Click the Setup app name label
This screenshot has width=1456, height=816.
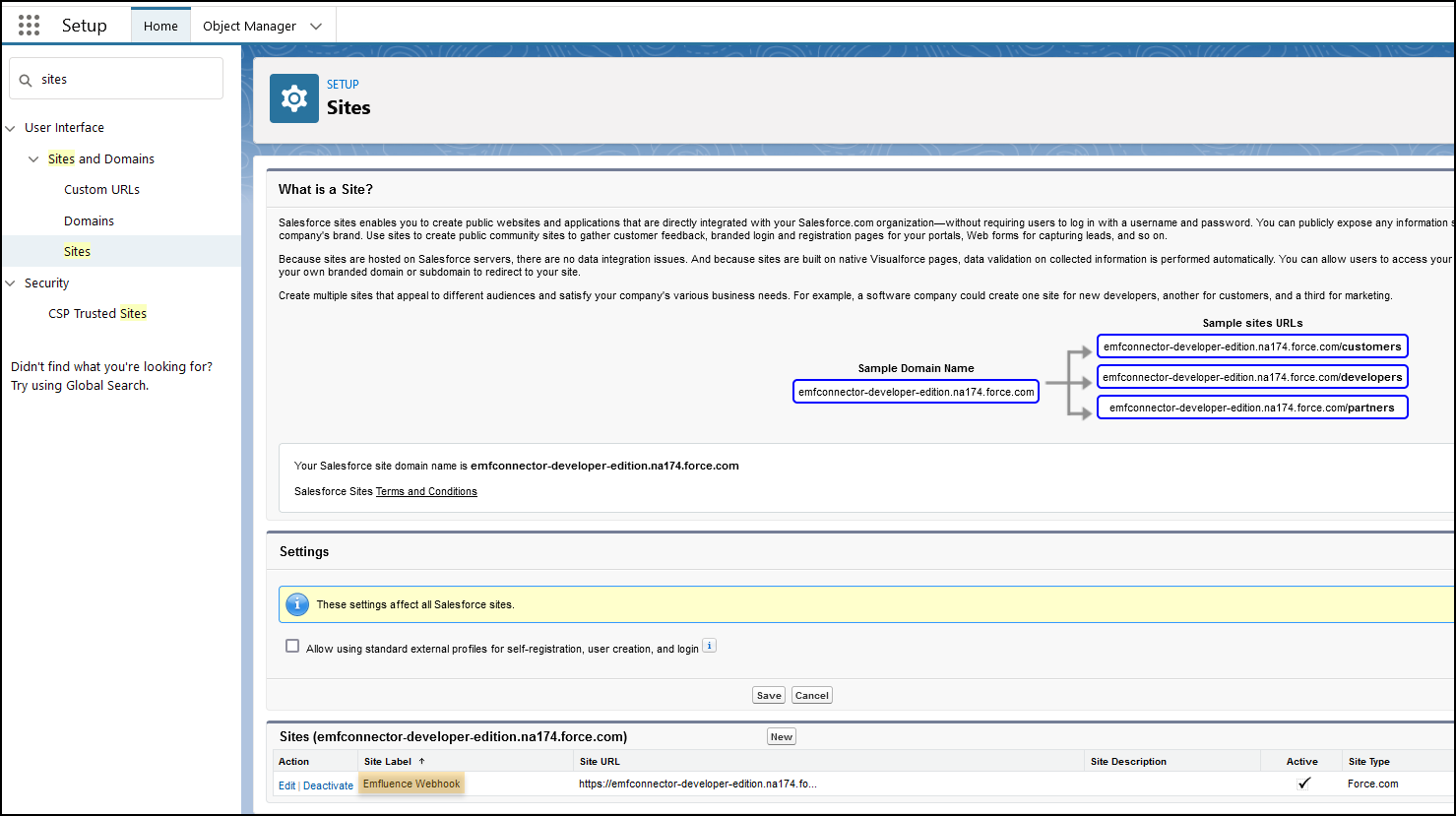pyautogui.click(x=85, y=26)
